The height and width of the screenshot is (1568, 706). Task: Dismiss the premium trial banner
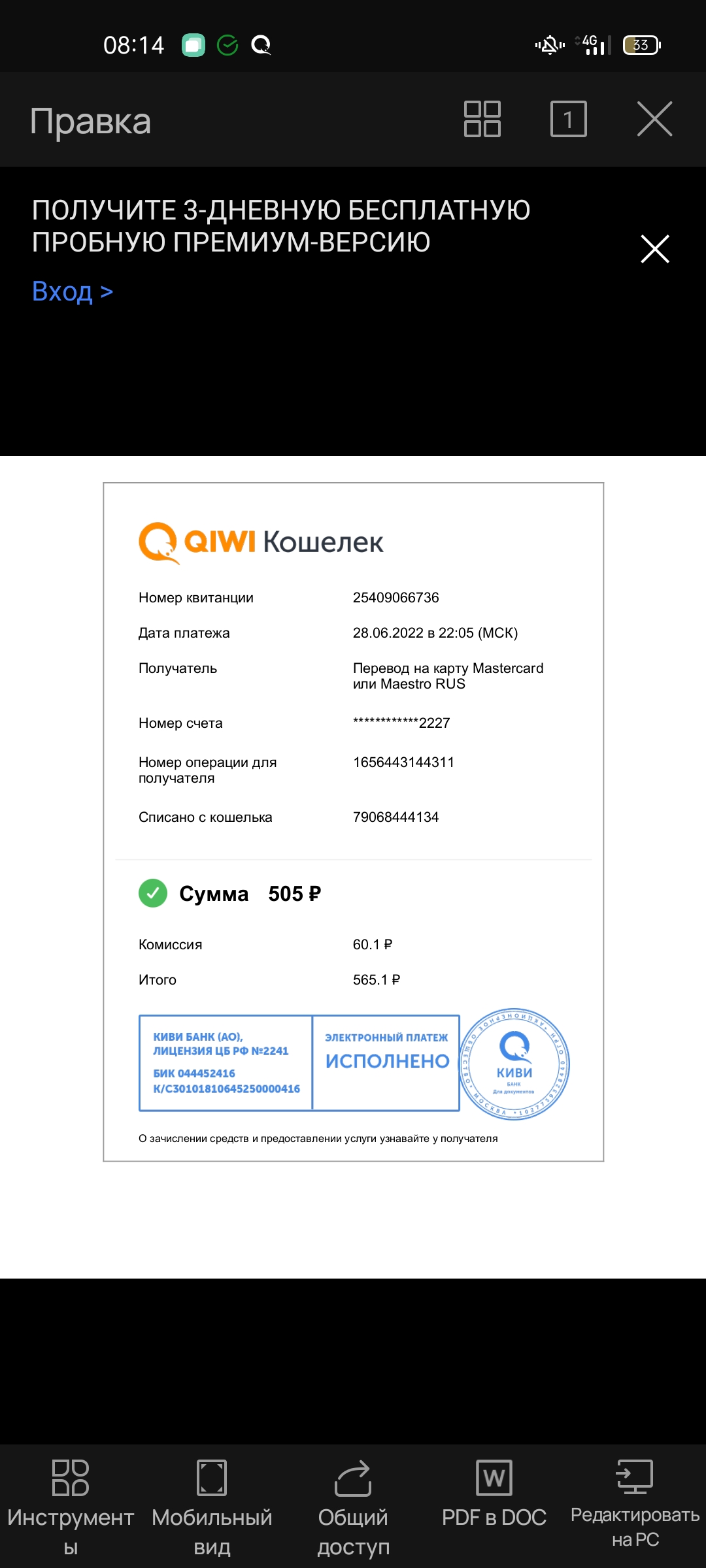coord(655,249)
